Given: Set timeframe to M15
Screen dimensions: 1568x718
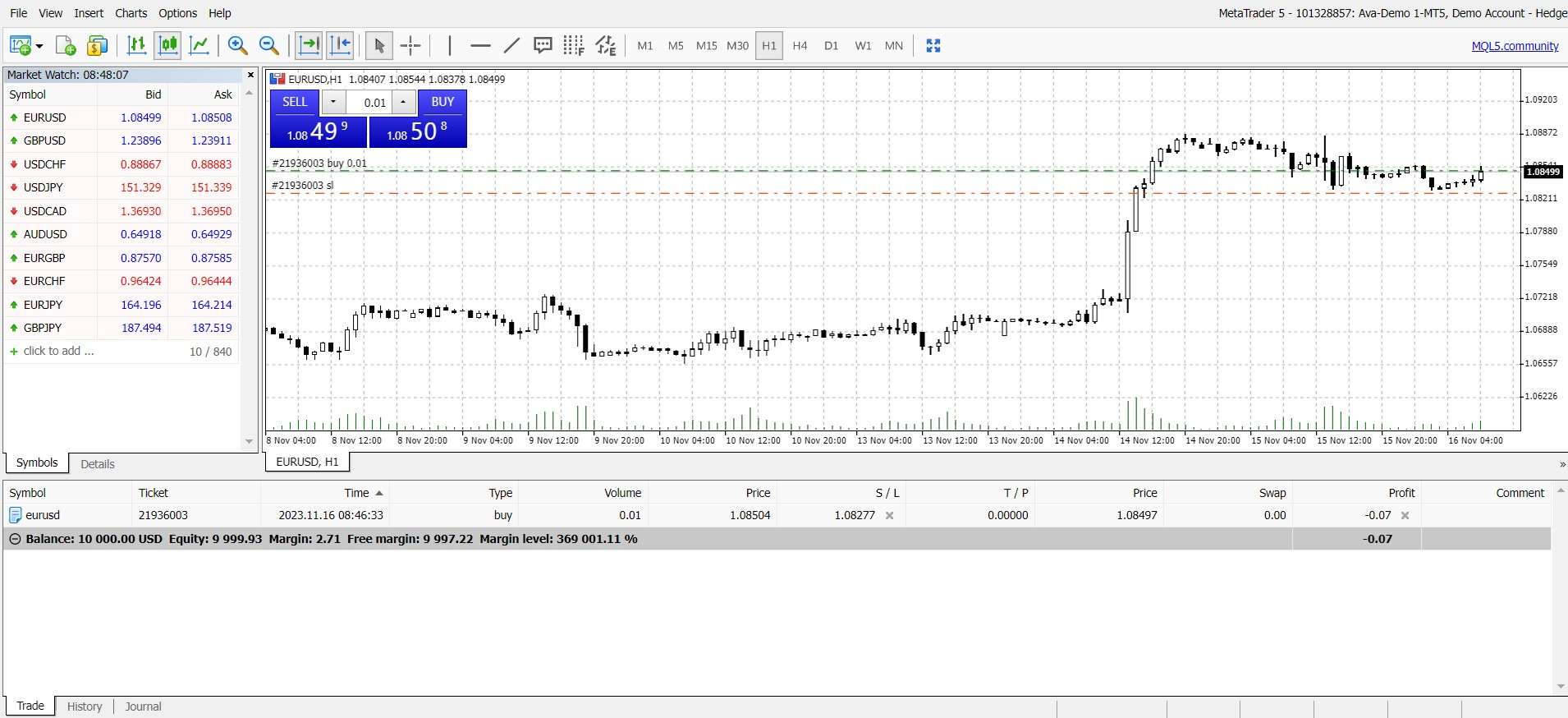Looking at the screenshot, I should click(x=707, y=46).
